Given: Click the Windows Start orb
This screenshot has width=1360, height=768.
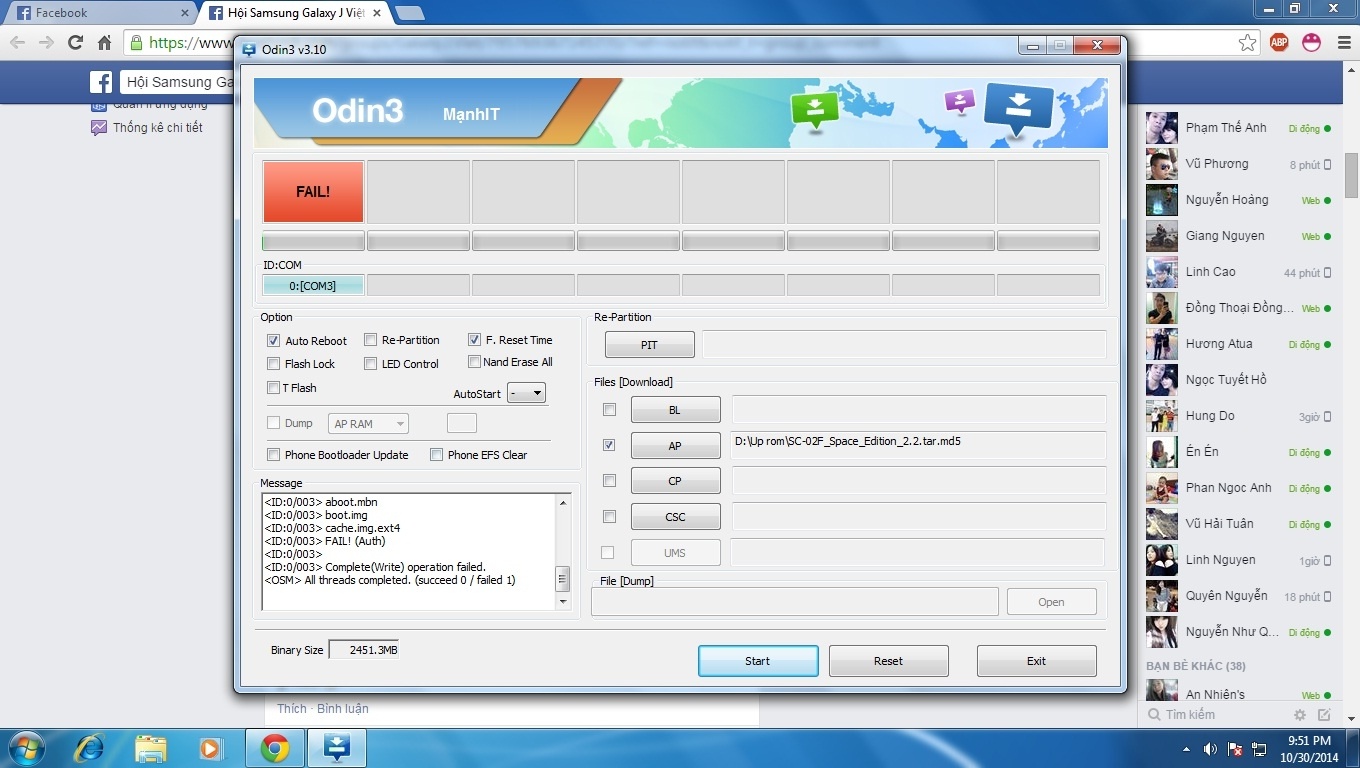Looking at the screenshot, I should point(25,748).
